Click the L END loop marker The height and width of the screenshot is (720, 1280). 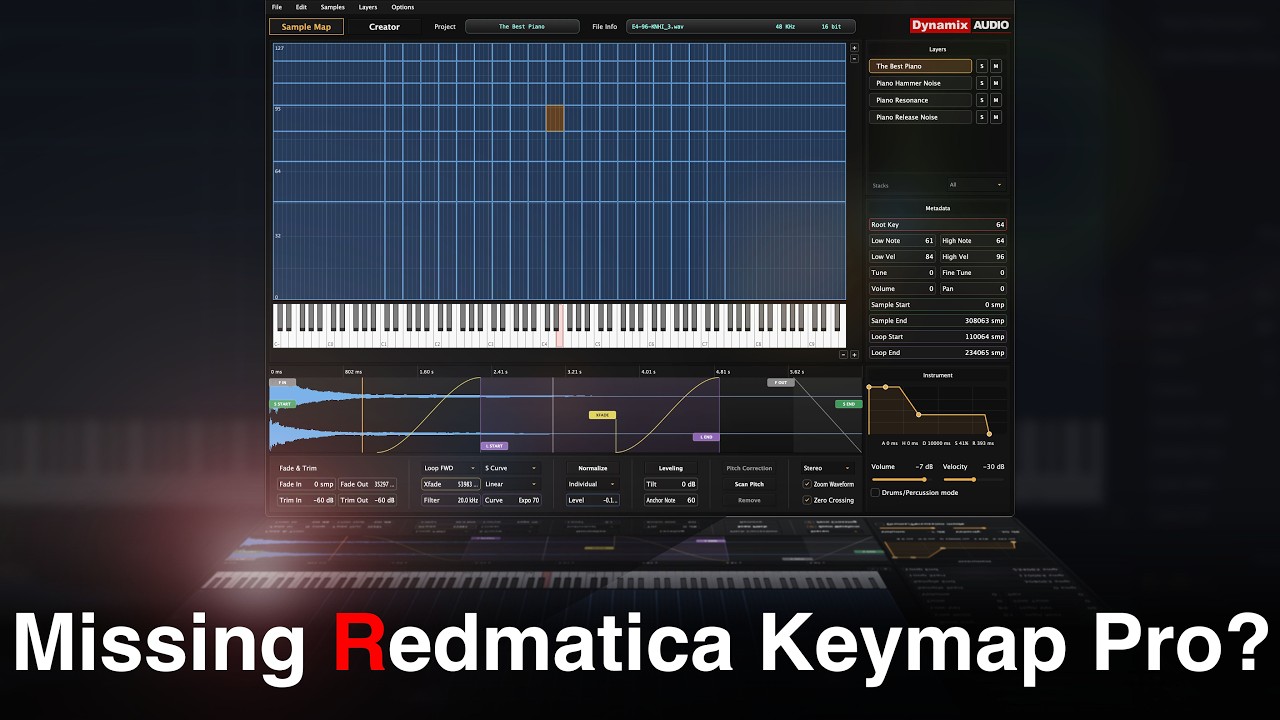pyautogui.click(x=706, y=437)
